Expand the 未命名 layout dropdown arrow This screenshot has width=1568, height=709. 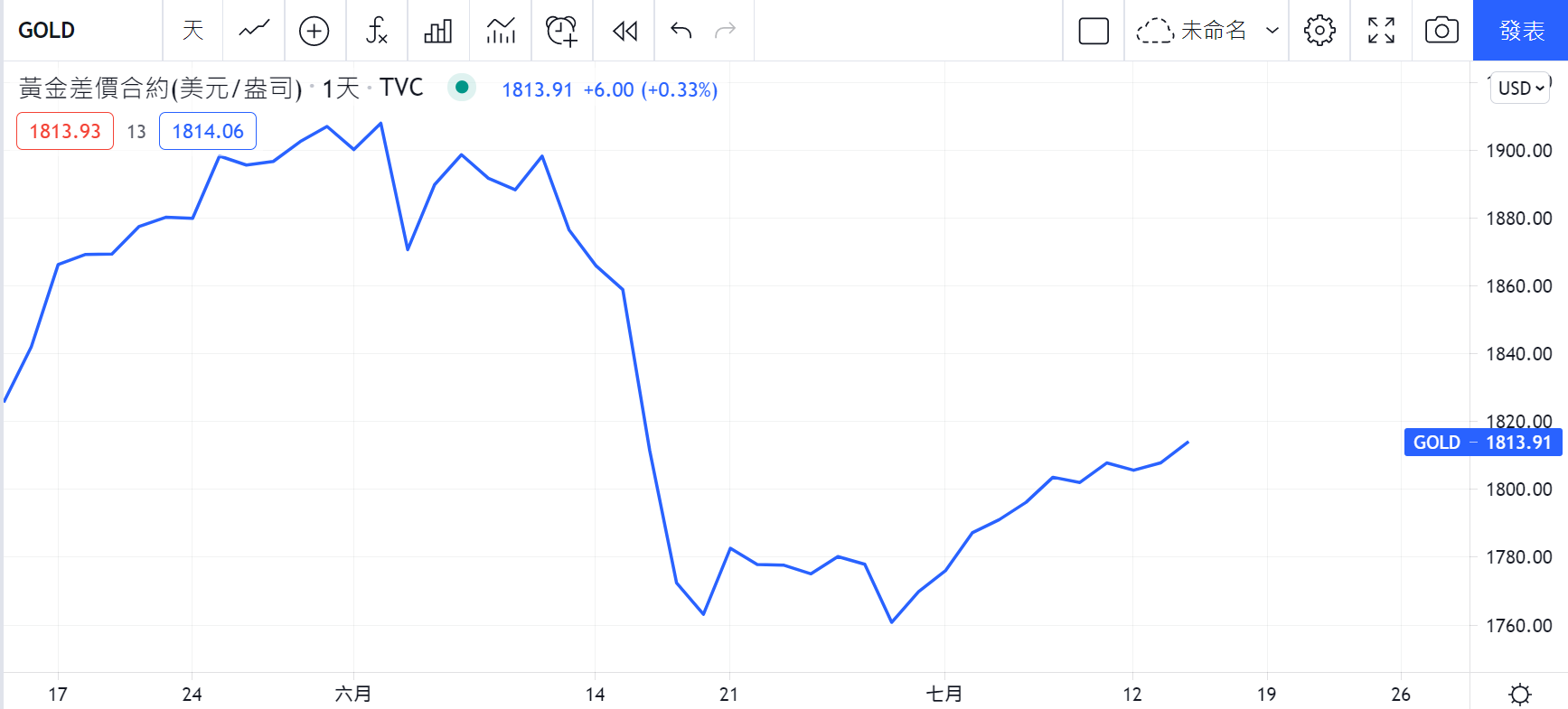[x=1272, y=31]
